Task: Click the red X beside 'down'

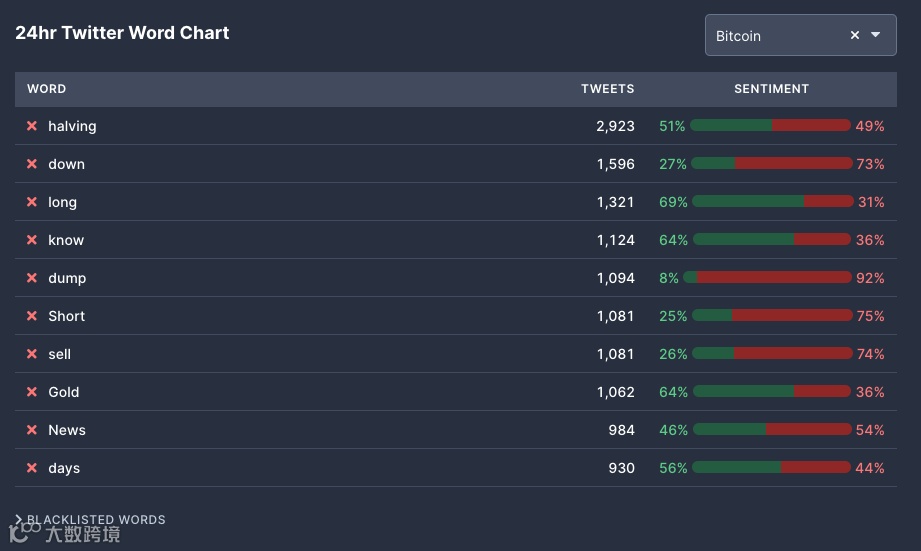Action: 32,164
